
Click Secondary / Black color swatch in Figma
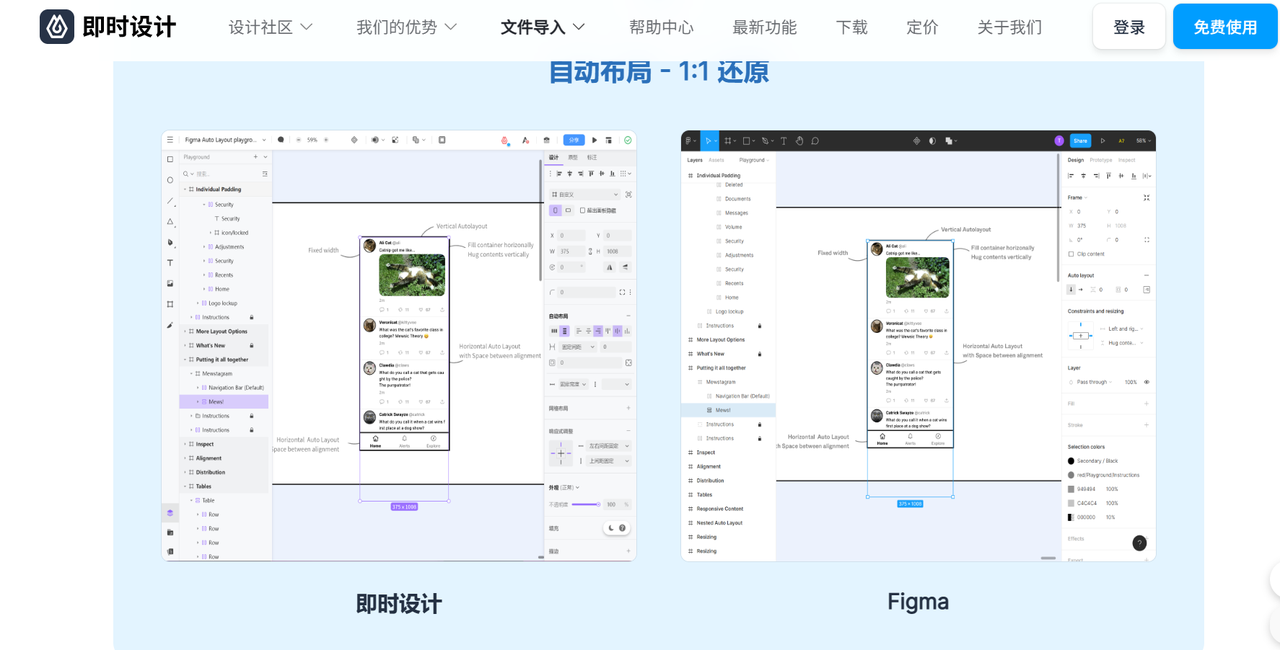tap(1072, 461)
